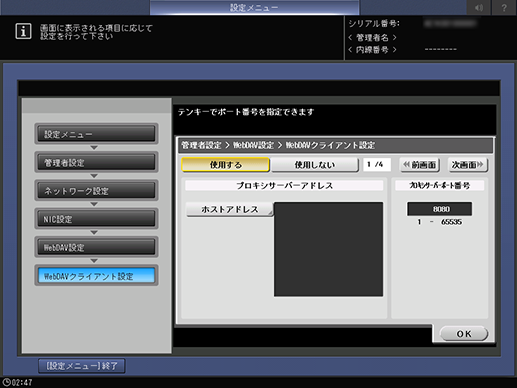
Task: Go to previous screen with 前画面
Action: tap(420, 165)
